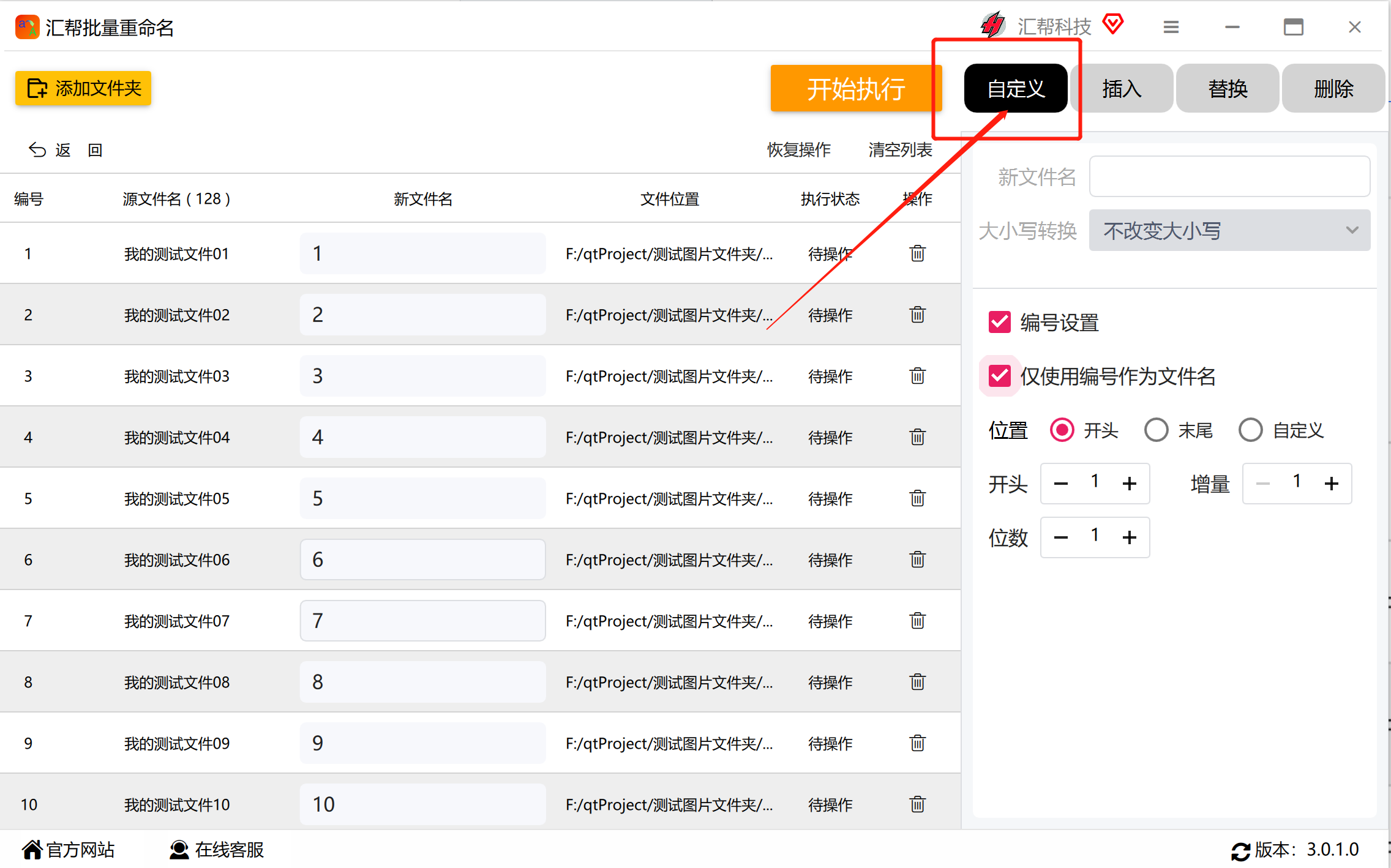Click trash icon in row 10
The height and width of the screenshot is (868, 1391).
coord(917,804)
